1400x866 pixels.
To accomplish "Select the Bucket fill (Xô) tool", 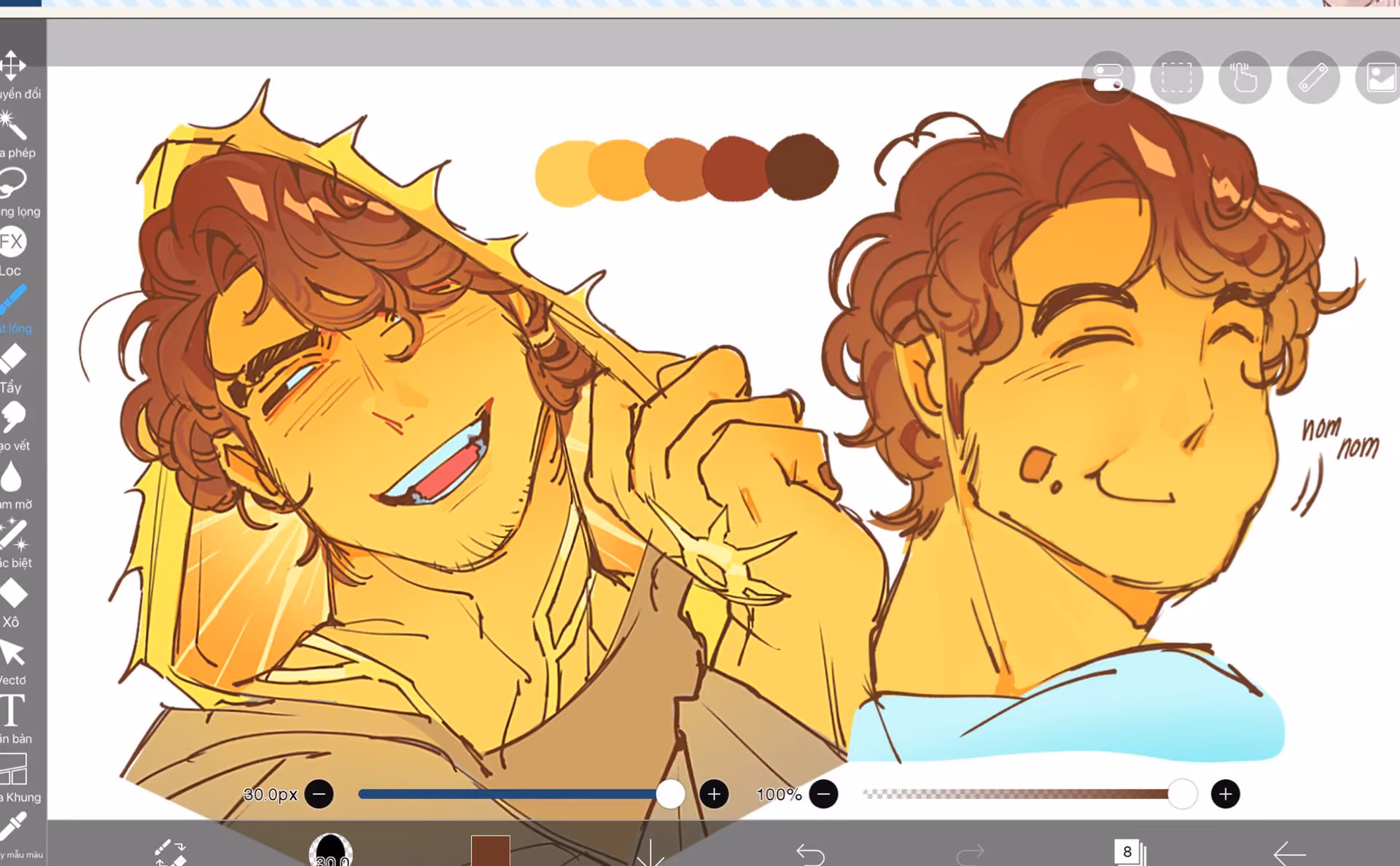I will pyautogui.click(x=12, y=593).
